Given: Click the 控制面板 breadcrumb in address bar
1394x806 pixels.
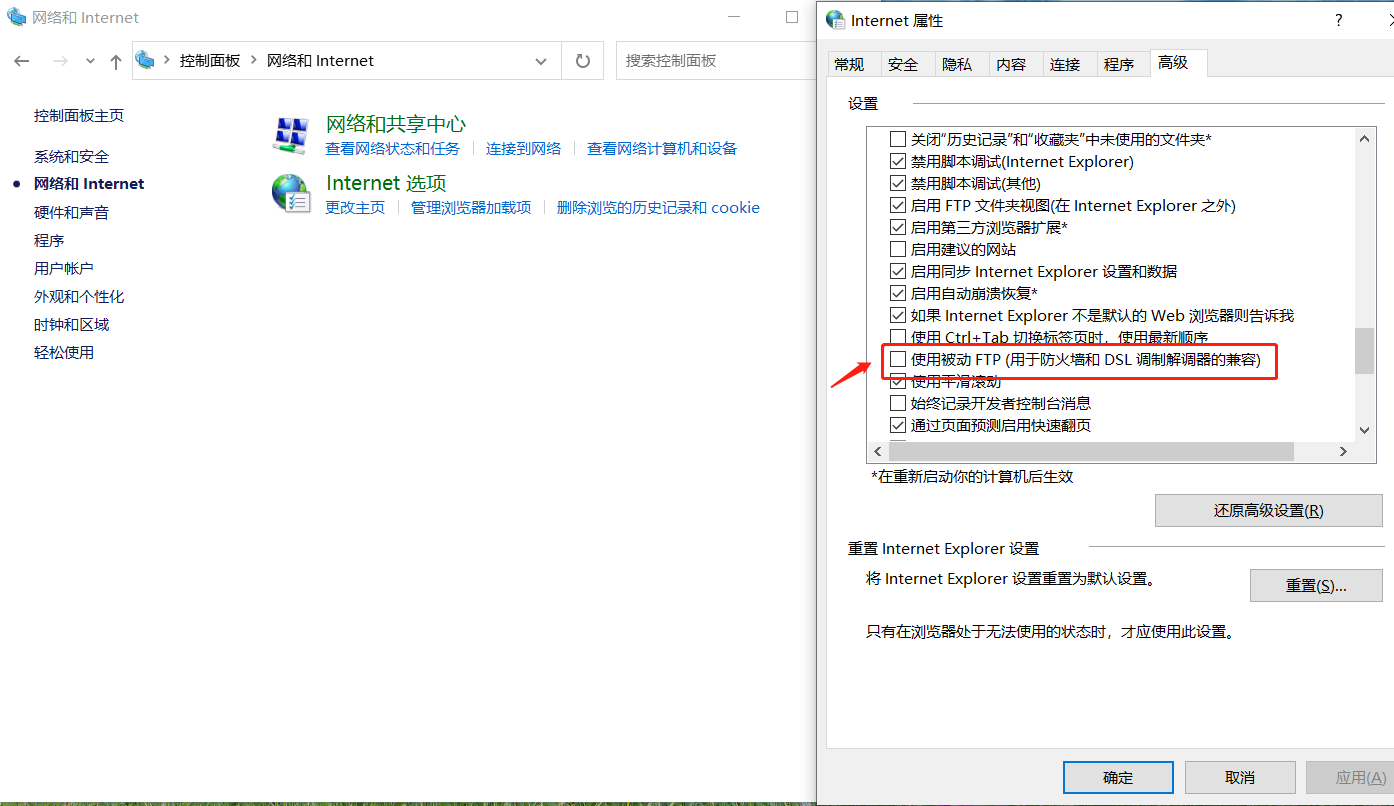Looking at the screenshot, I should tap(210, 61).
